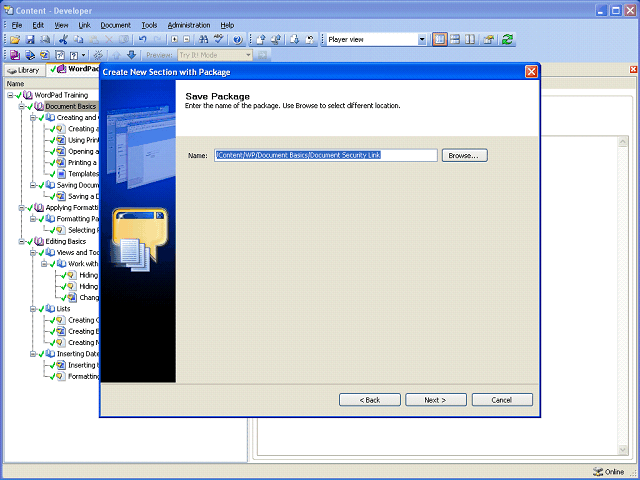The width and height of the screenshot is (640, 480).
Task: Click the Undo arrow icon
Action: [142, 40]
